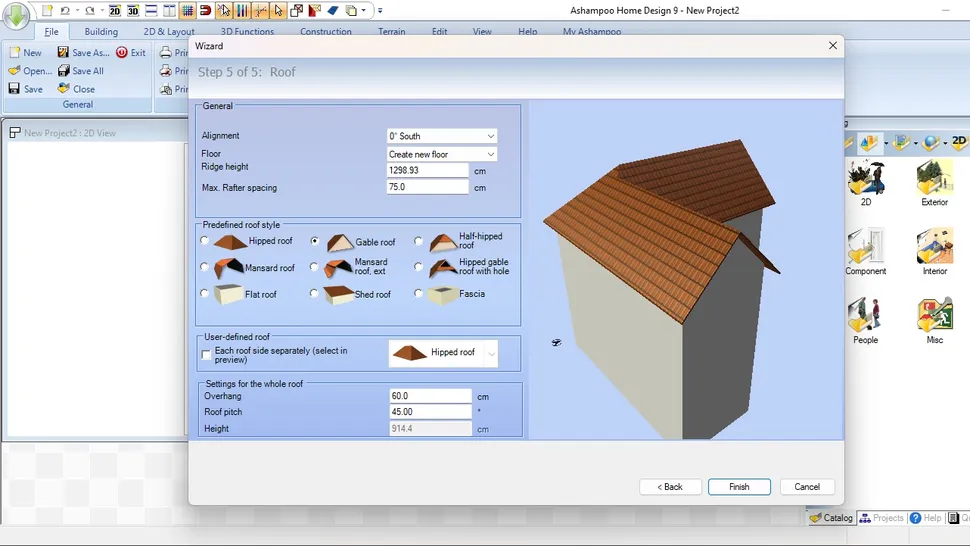
Task: Click the Finish button
Action: [x=739, y=487]
